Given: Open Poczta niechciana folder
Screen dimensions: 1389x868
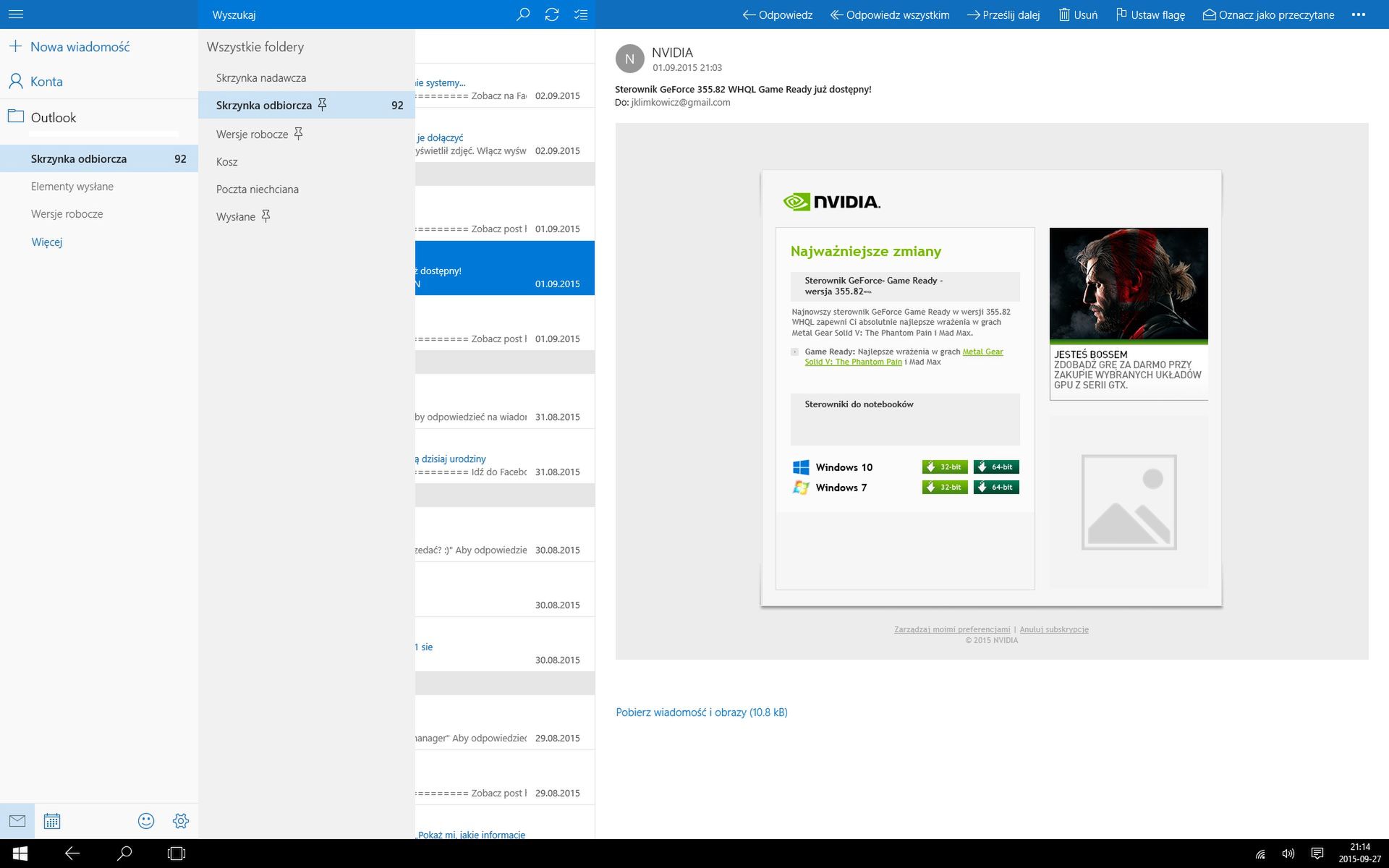Looking at the screenshot, I should coord(258,189).
